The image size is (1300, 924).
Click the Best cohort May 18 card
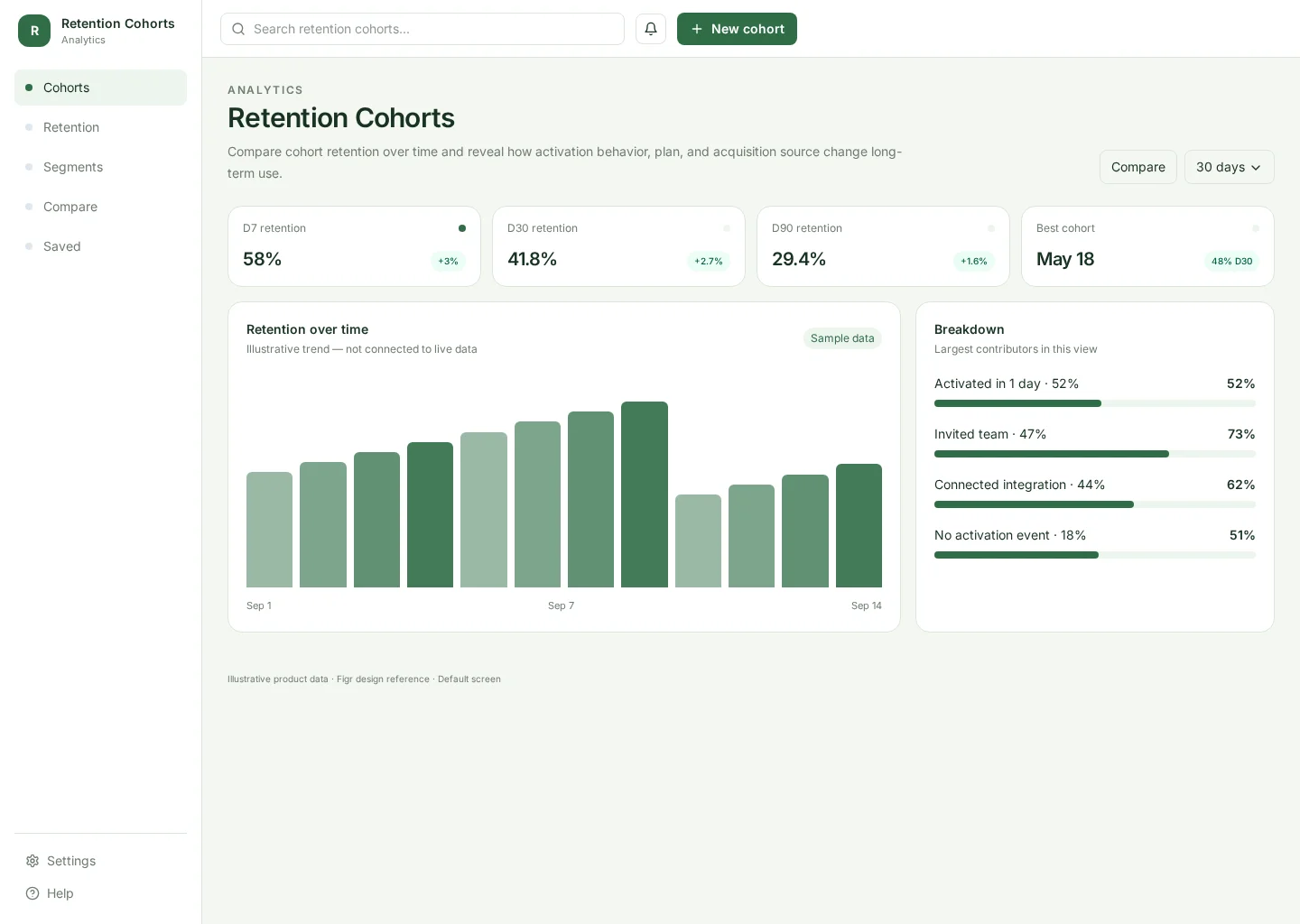(x=1147, y=246)
